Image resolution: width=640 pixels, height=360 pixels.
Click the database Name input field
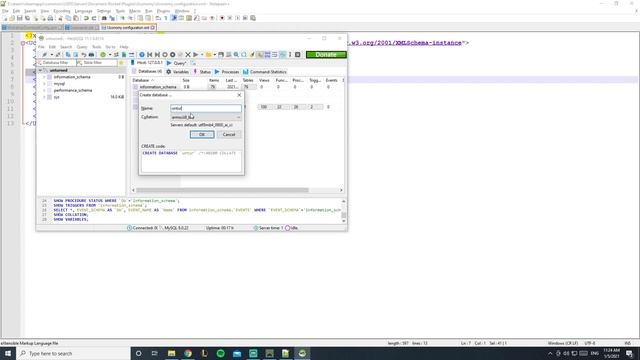point(206,108)
